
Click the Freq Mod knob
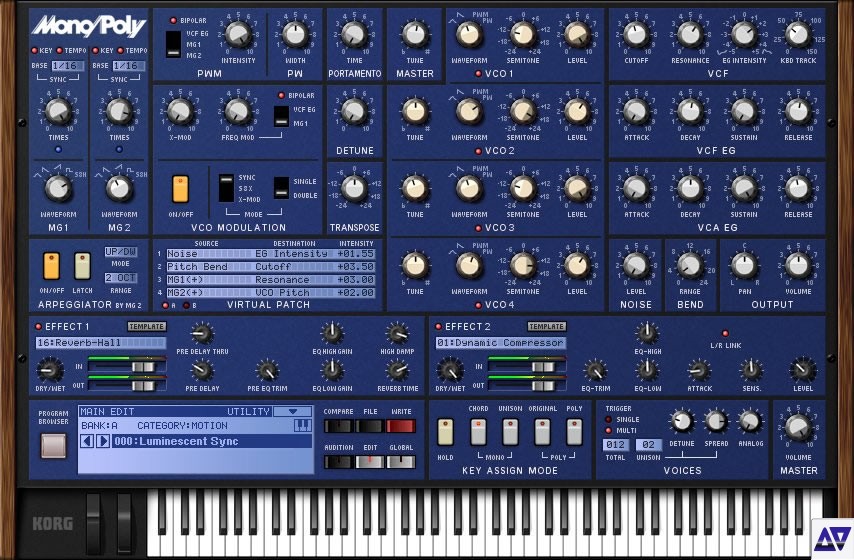tap(237, 111)
